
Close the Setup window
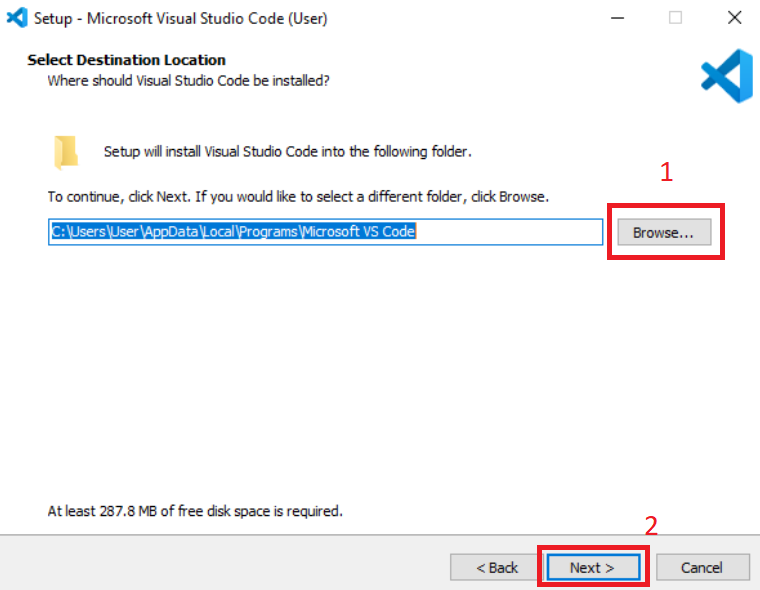pos(732,17)
